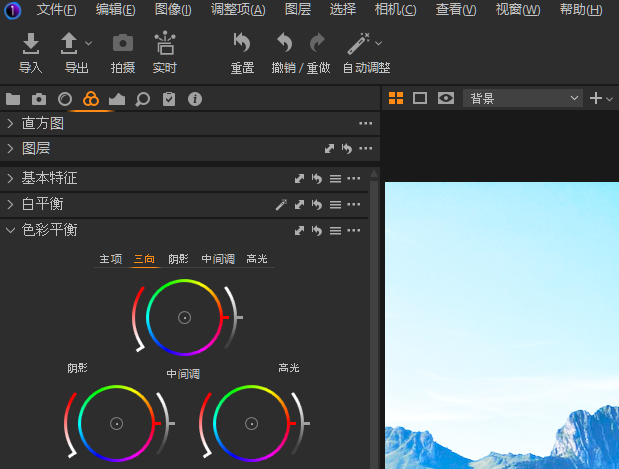Reset the 图层 panel adjustments
The image size is (619, 469).
click(347, 148)
